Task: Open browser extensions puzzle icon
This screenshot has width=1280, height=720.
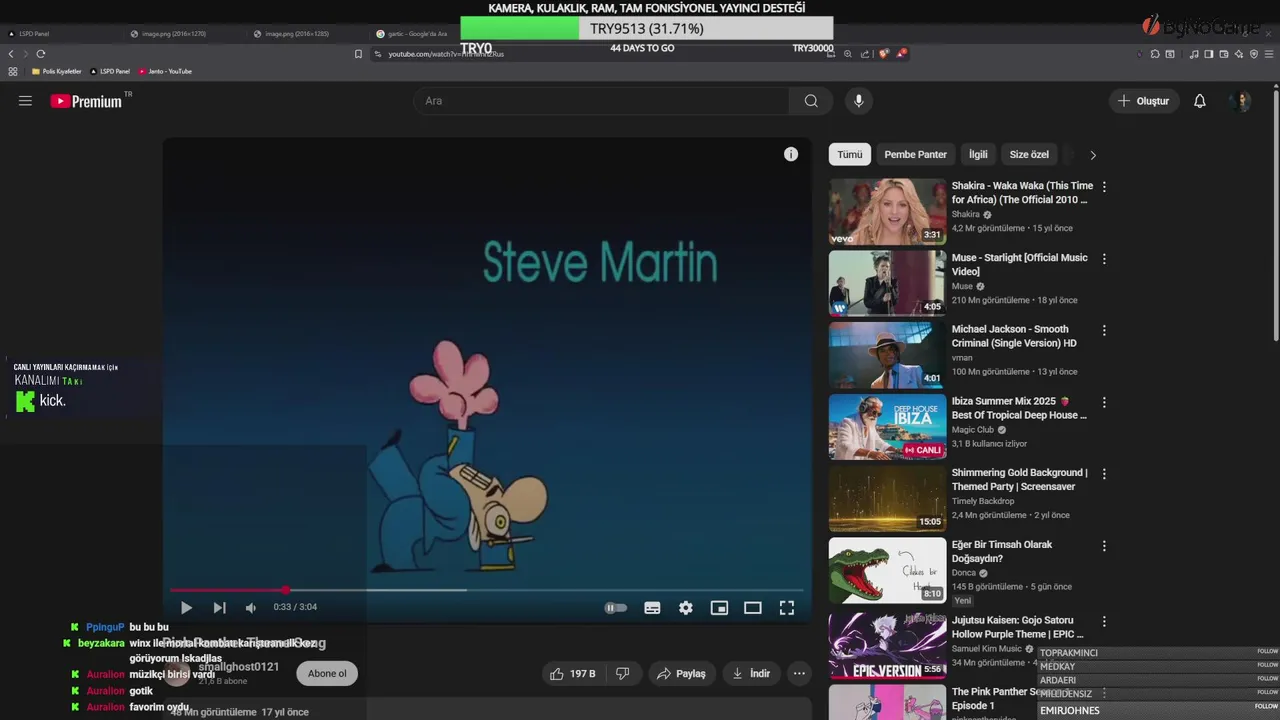Action: pyautogui.click(x=1155, y=54)
